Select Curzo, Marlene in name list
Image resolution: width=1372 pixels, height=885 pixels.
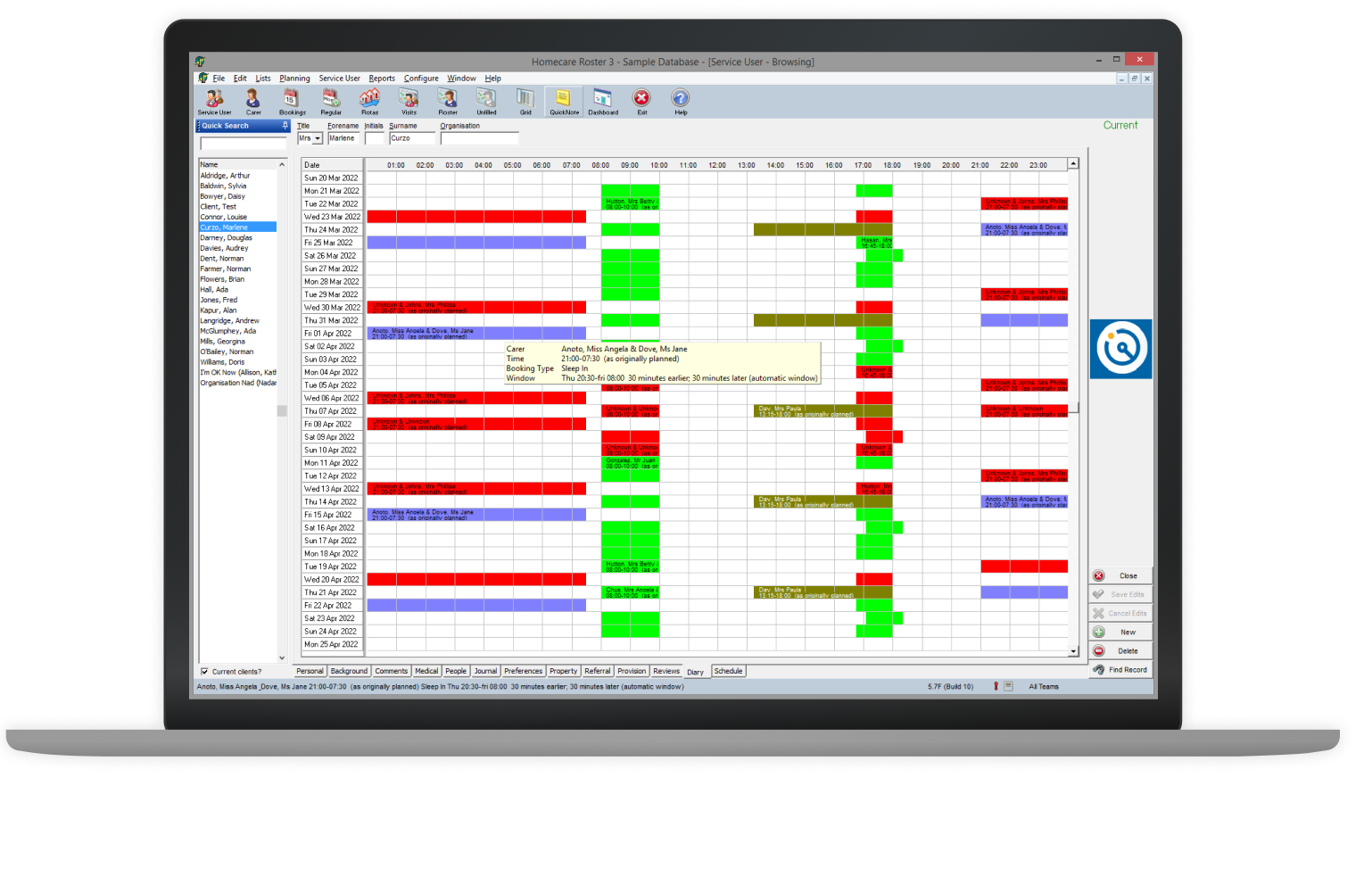point(237,227)
